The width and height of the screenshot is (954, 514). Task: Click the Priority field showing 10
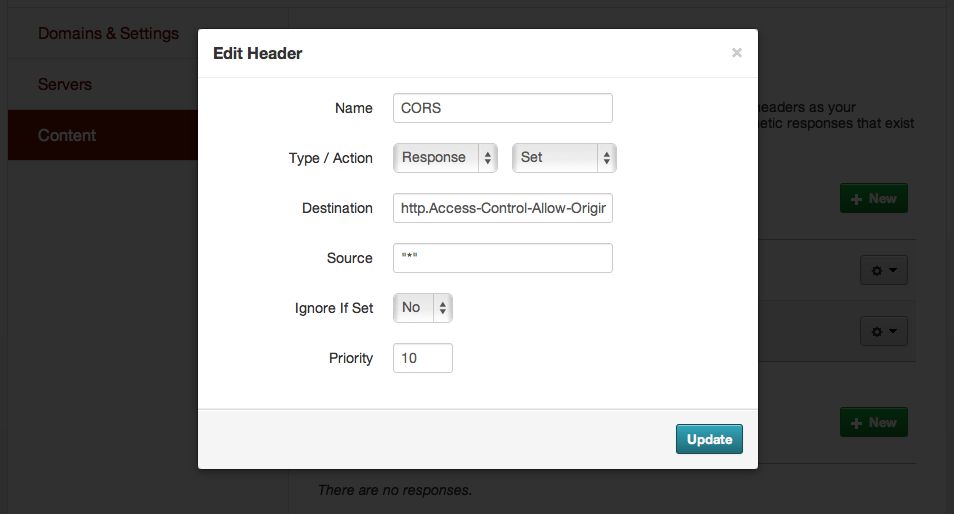click(423, 358)
